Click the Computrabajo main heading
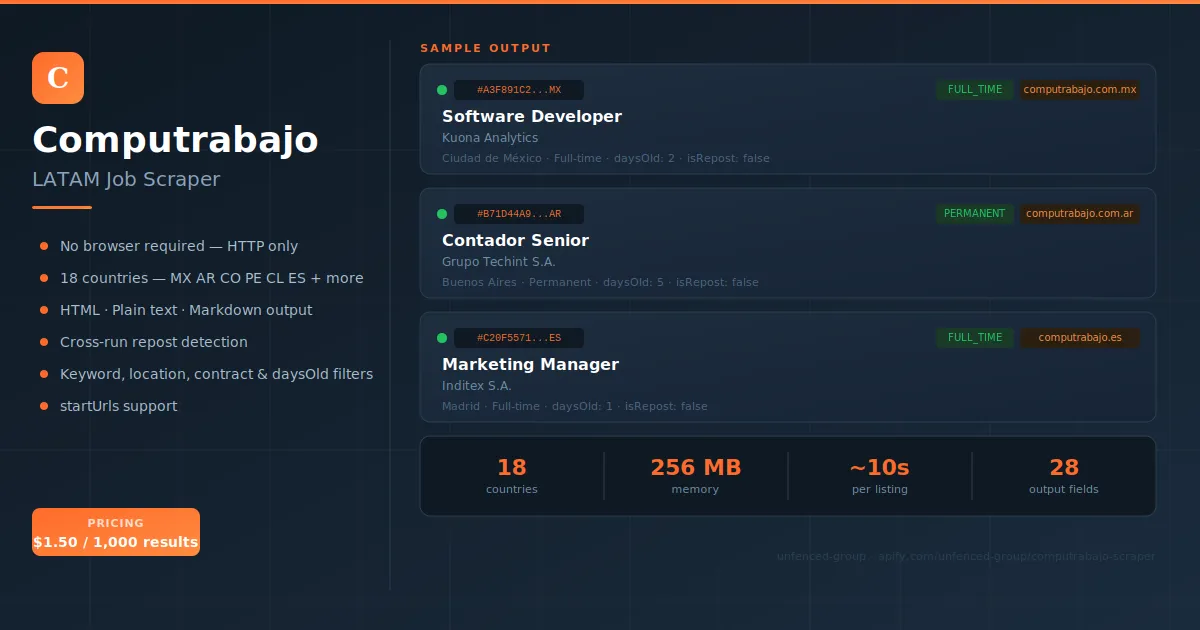Screen dimensions: 1200x630 tap(175, 140)
